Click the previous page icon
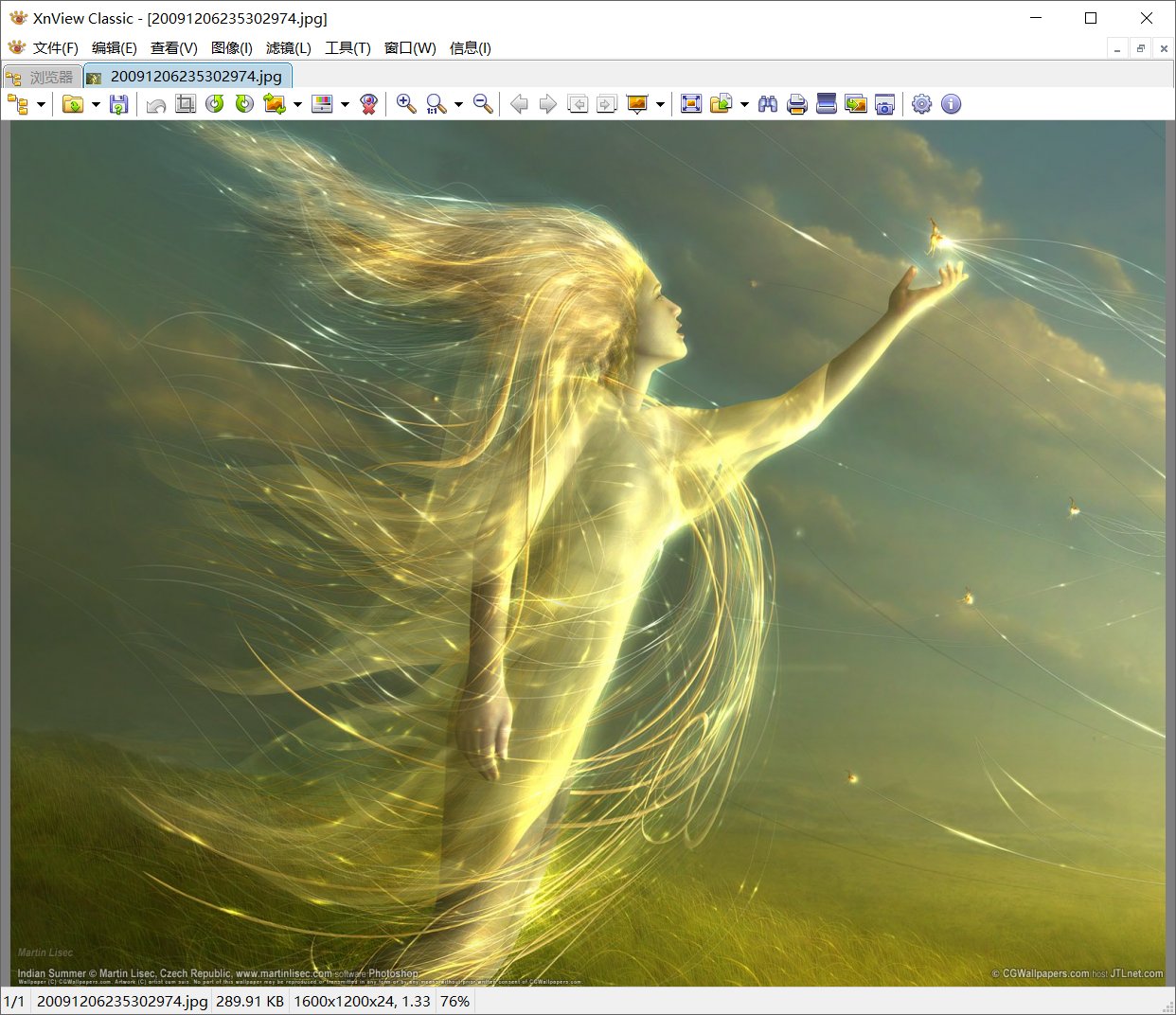This screenshot has width=1176, height=1015. click(x=578, y=104)
